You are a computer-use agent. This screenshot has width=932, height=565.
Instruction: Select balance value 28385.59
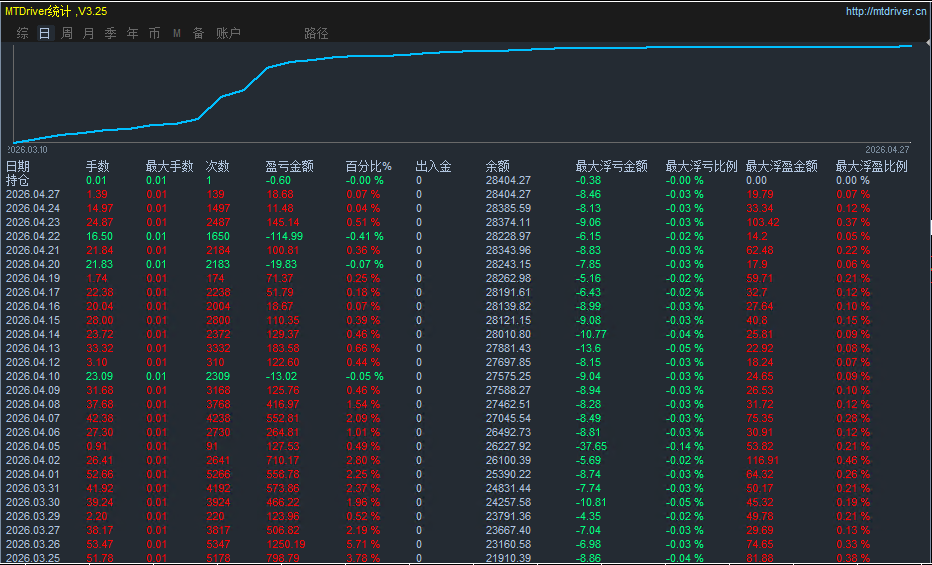(x=508, y=208)
